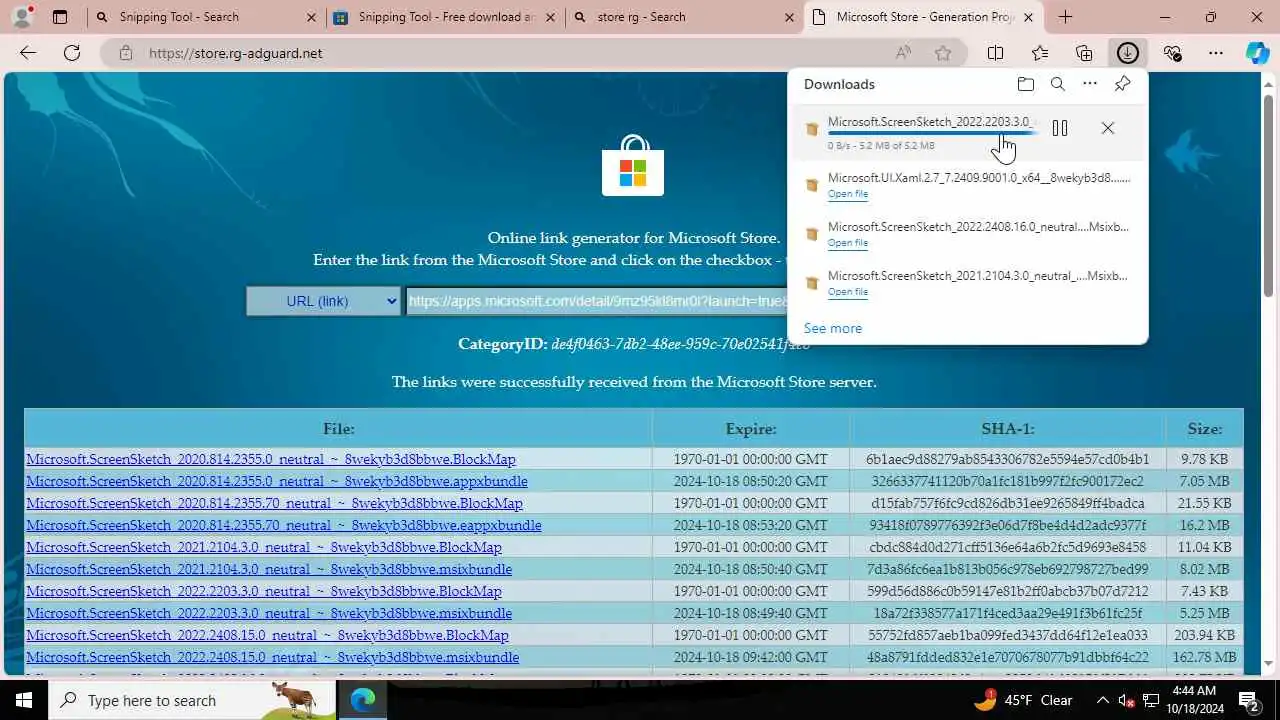The width and height of the screenshot is (1280, 720).
Task: Activate Read aloud icon in address bar
Action: coord(904,53)
